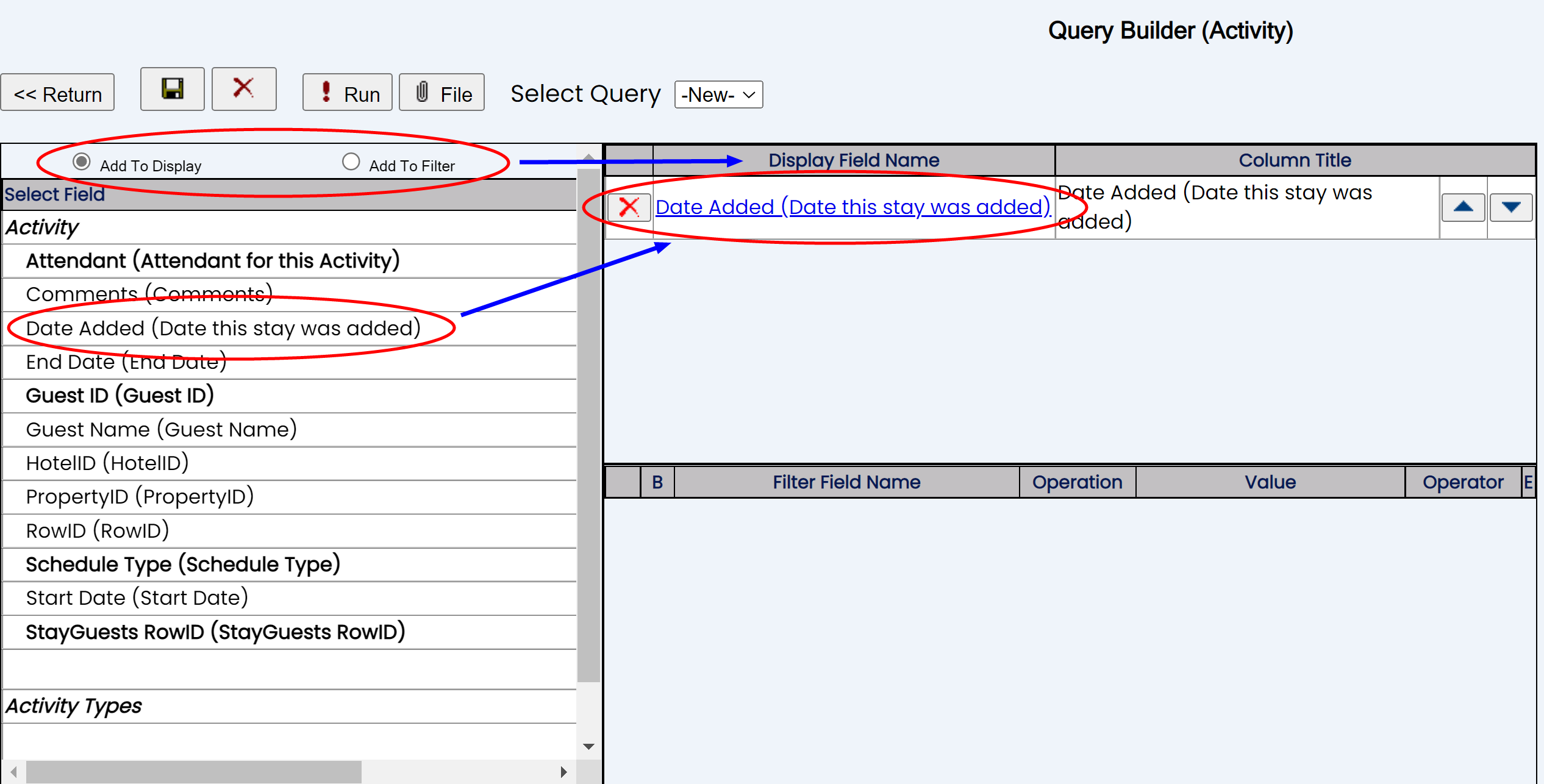Click the Value column header
The width and height of the screenshot is (1544, 784).
1270,482
